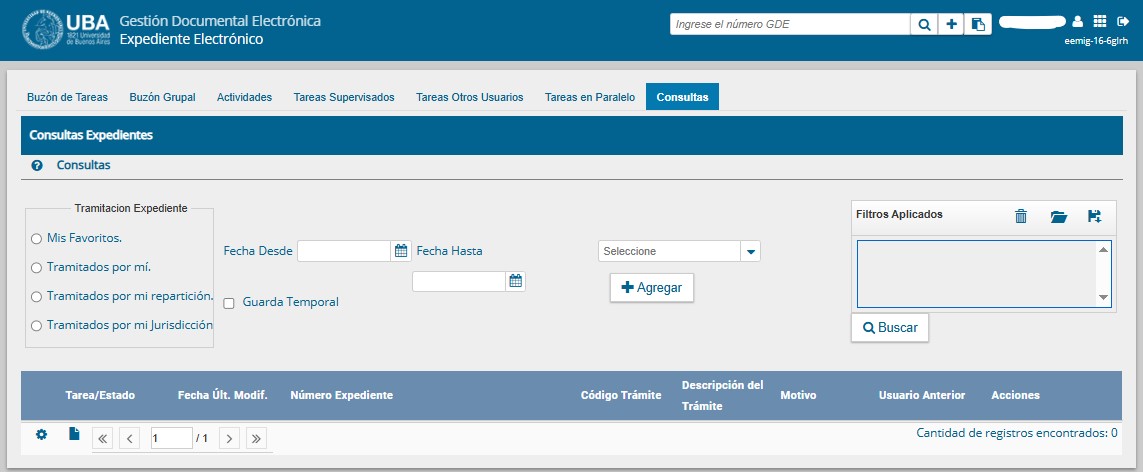Screen dimensions: 1143x472
Task: Click the Buscar button
Action: (890, 328)
